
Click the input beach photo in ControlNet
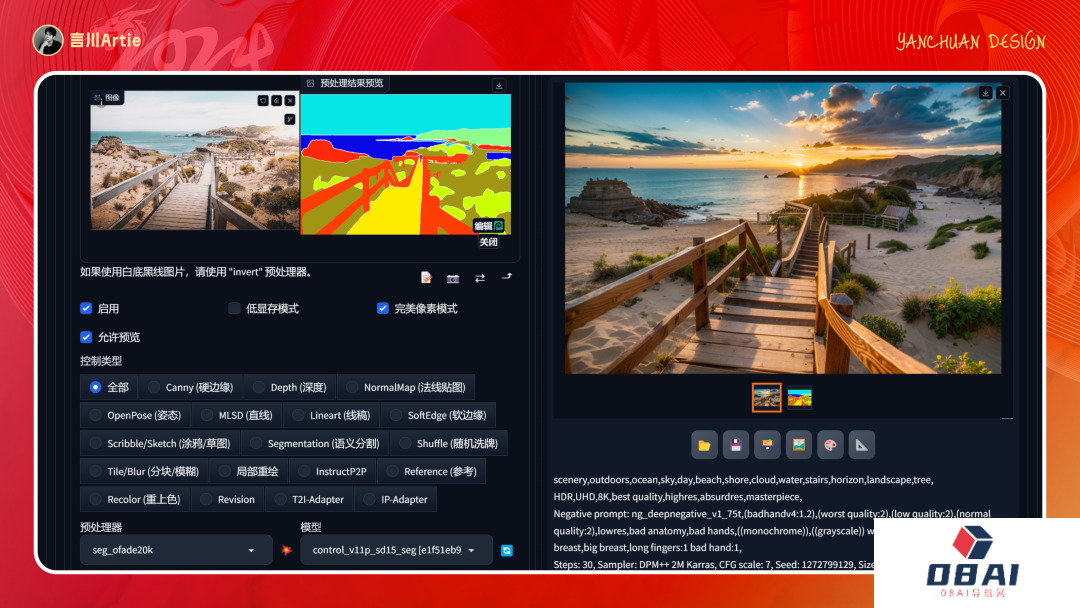point(195,162)
